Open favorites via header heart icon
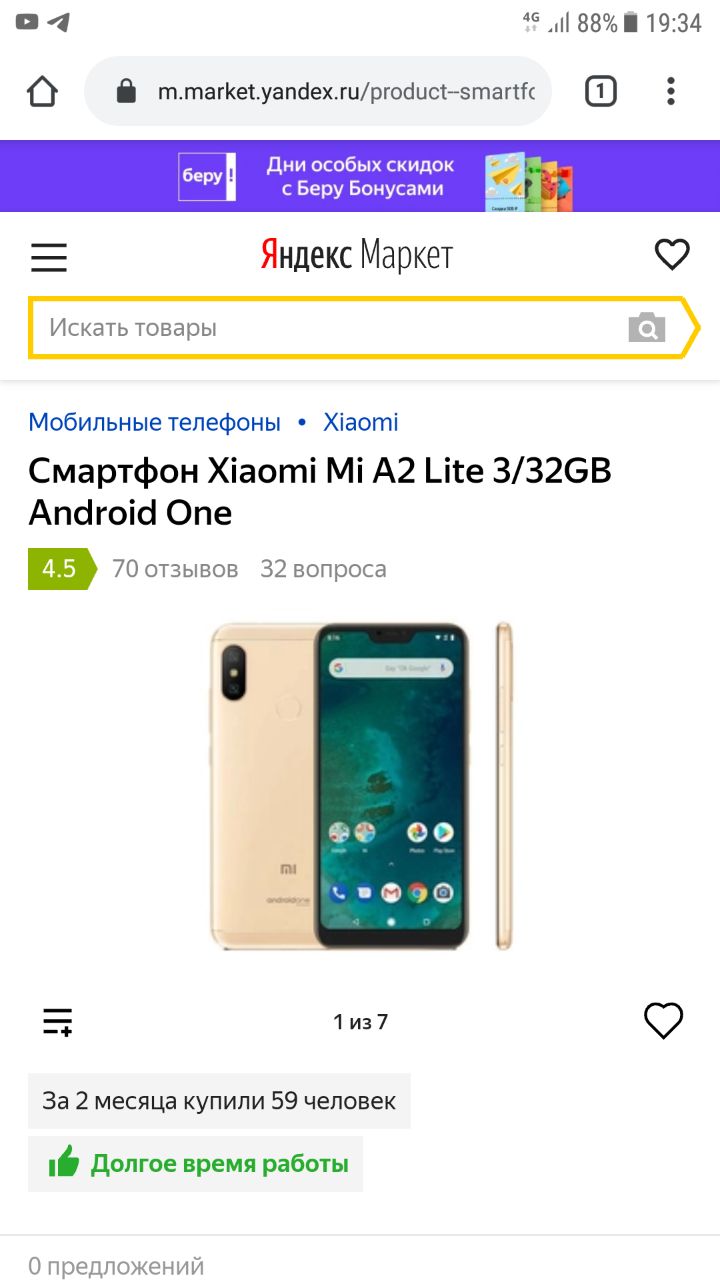Viewport: 720px width, 1280px height. tap(672, 255)
